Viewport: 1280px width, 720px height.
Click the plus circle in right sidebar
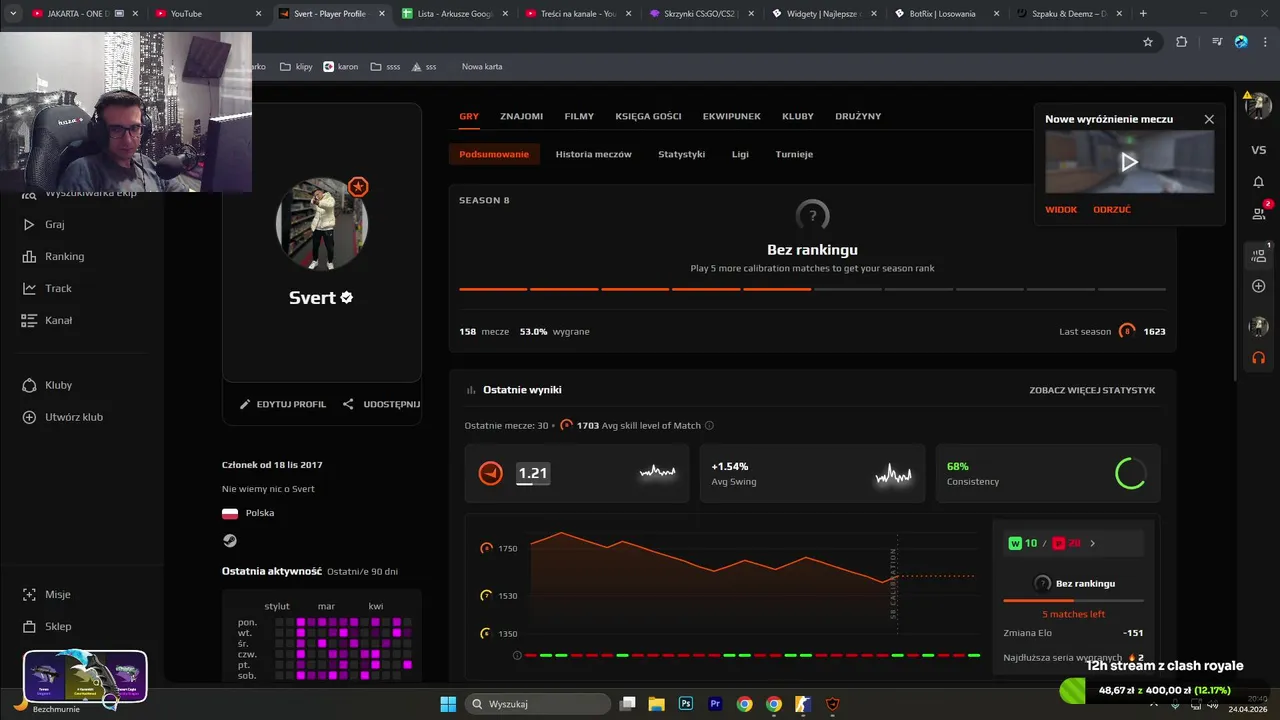point(1258,286)
